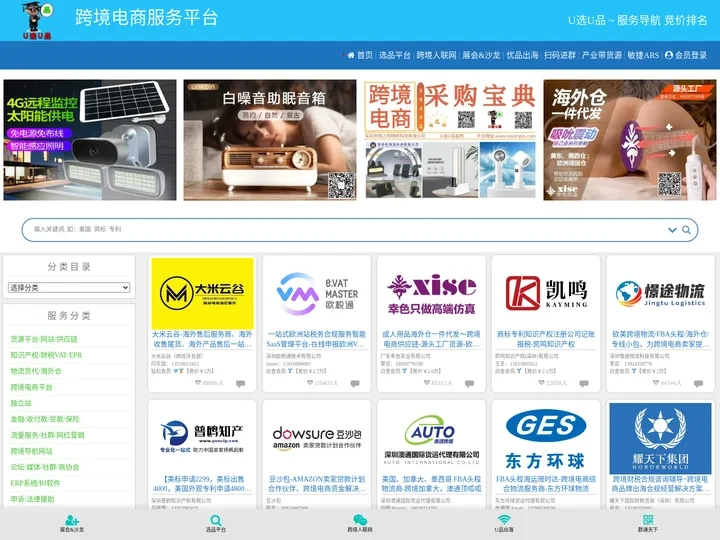720x540 pixels.
Task: Open 跨境人联网 WeChat icon in the bottom bar
Action: click(x=360, y=523)
